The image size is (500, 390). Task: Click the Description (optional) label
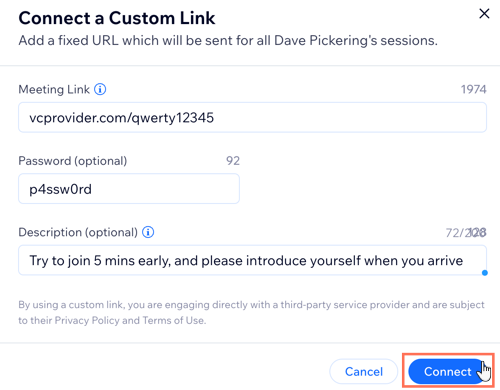point(78,232)
